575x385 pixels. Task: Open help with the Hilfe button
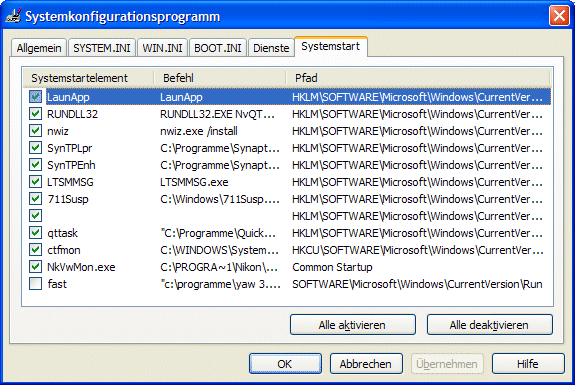[x=528, y=364]
